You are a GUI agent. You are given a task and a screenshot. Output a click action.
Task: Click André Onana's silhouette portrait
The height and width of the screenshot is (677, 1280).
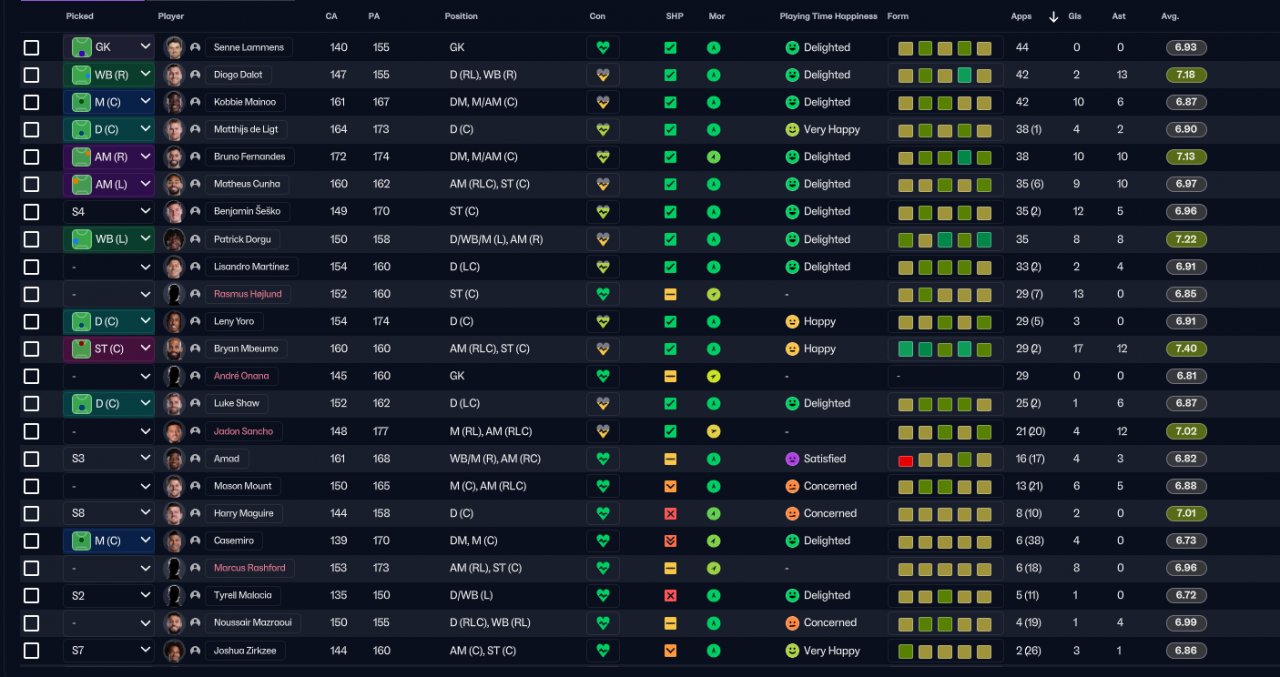click(174, 376)
